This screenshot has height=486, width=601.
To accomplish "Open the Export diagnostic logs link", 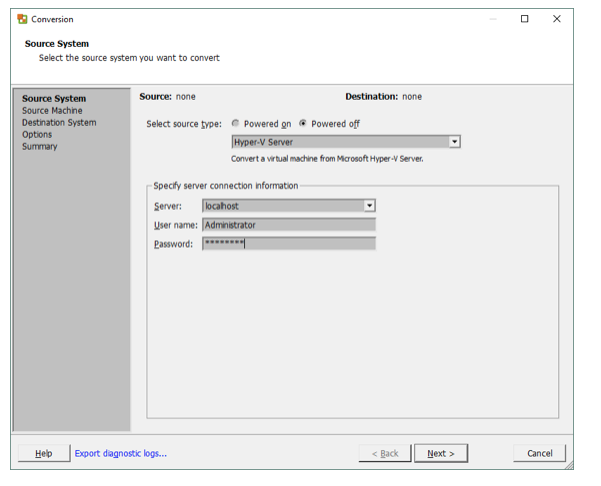I will tap(120, 453).
